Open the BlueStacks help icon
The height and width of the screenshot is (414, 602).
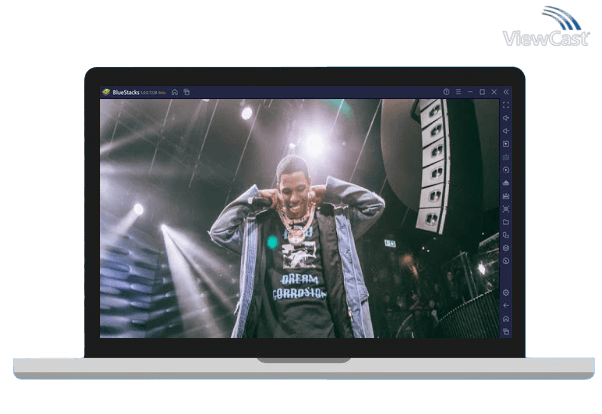pyautogui.click(x=446, y=92)
